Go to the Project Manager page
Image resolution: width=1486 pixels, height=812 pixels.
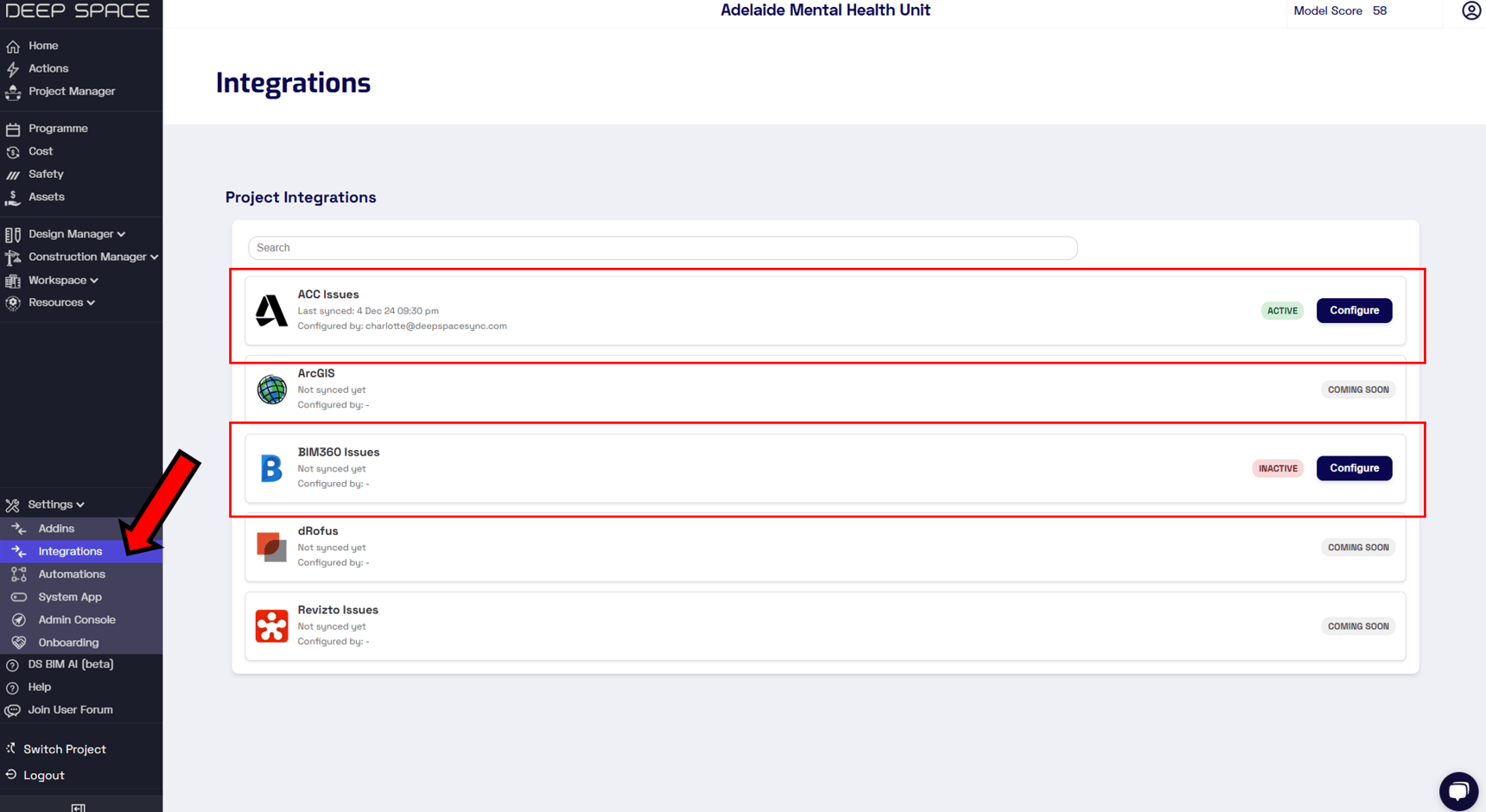(x=71, y=92)
